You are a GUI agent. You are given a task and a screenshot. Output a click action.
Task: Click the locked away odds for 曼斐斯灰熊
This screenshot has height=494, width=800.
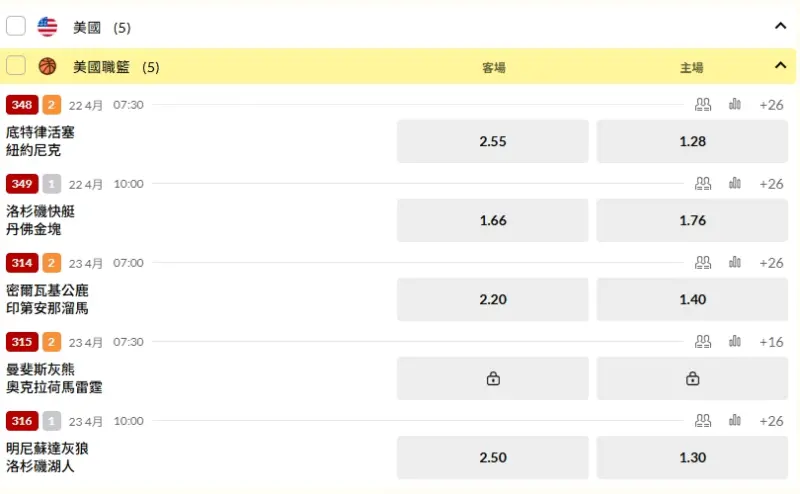click(493, 379)
